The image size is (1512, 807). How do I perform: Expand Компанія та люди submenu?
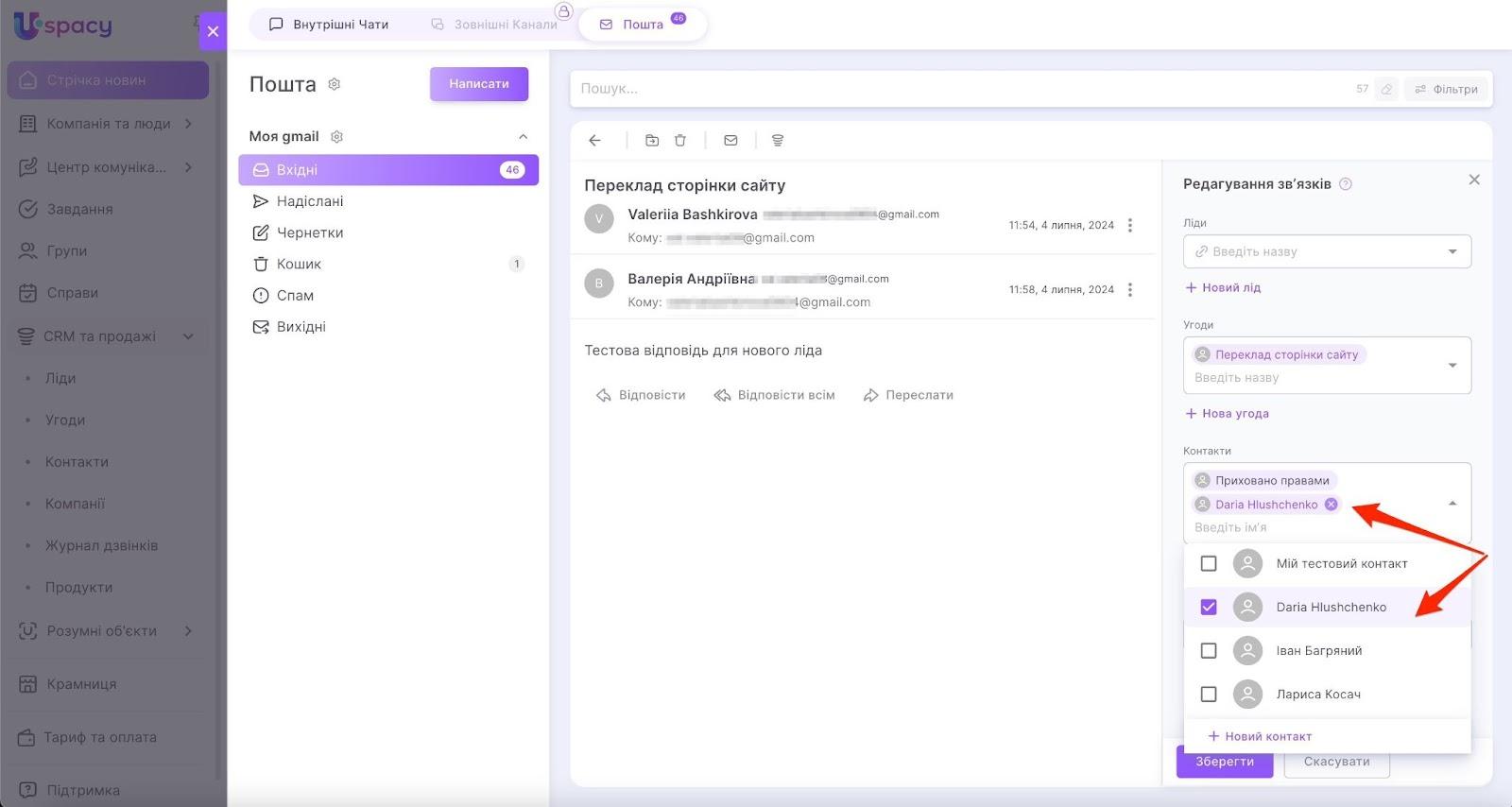(x=188, y=124)
